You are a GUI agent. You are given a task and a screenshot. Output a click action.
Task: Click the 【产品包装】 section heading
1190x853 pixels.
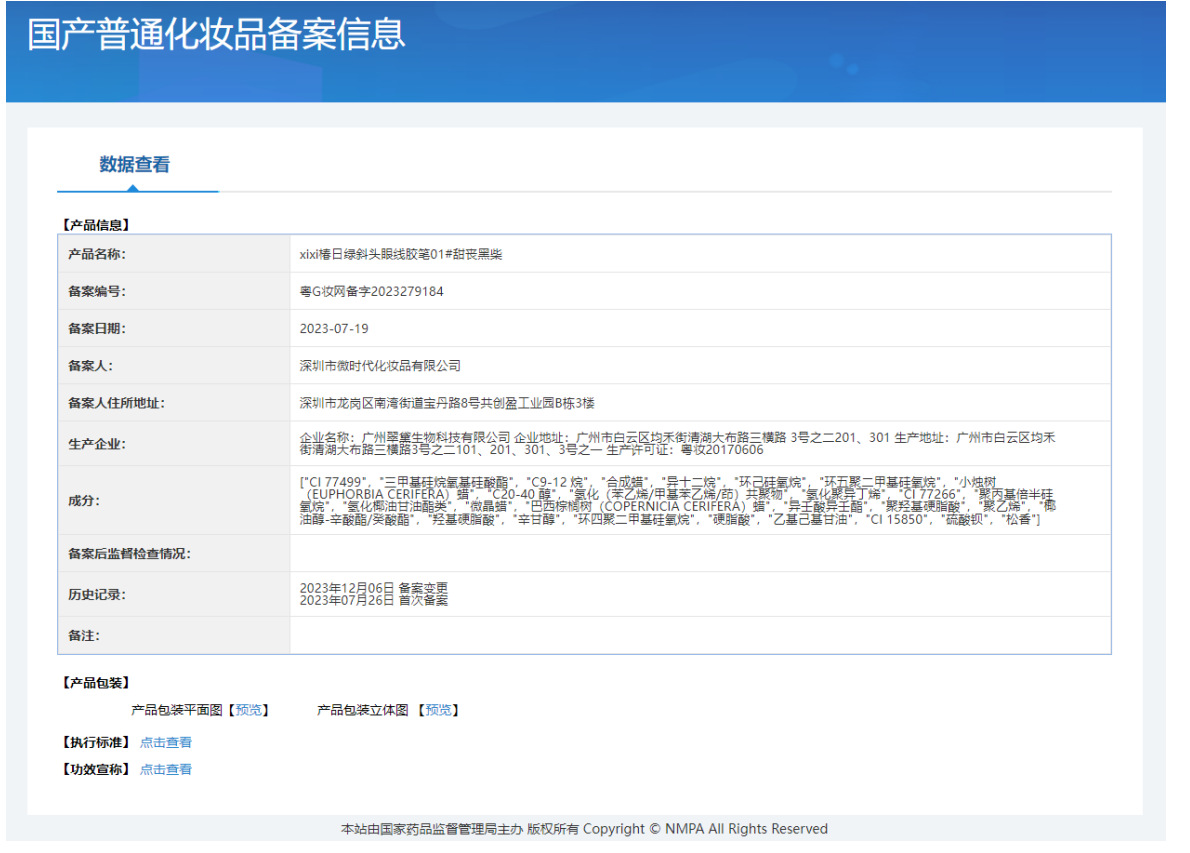(x=96, y=682)
